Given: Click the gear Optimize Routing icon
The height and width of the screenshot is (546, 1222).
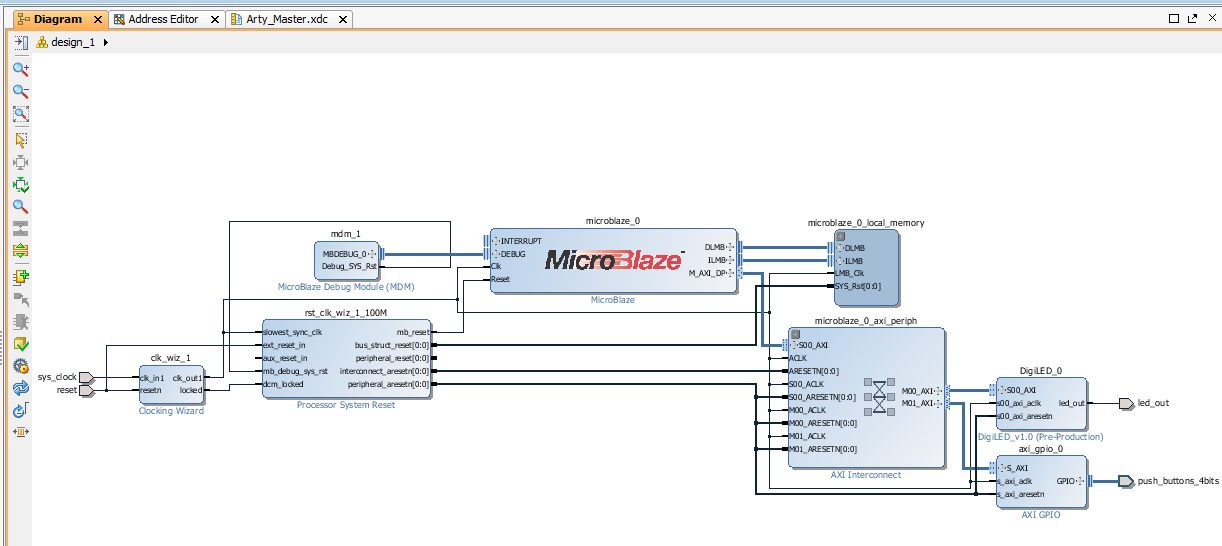Looking at the screenshot, I should (x=21, y=366).
